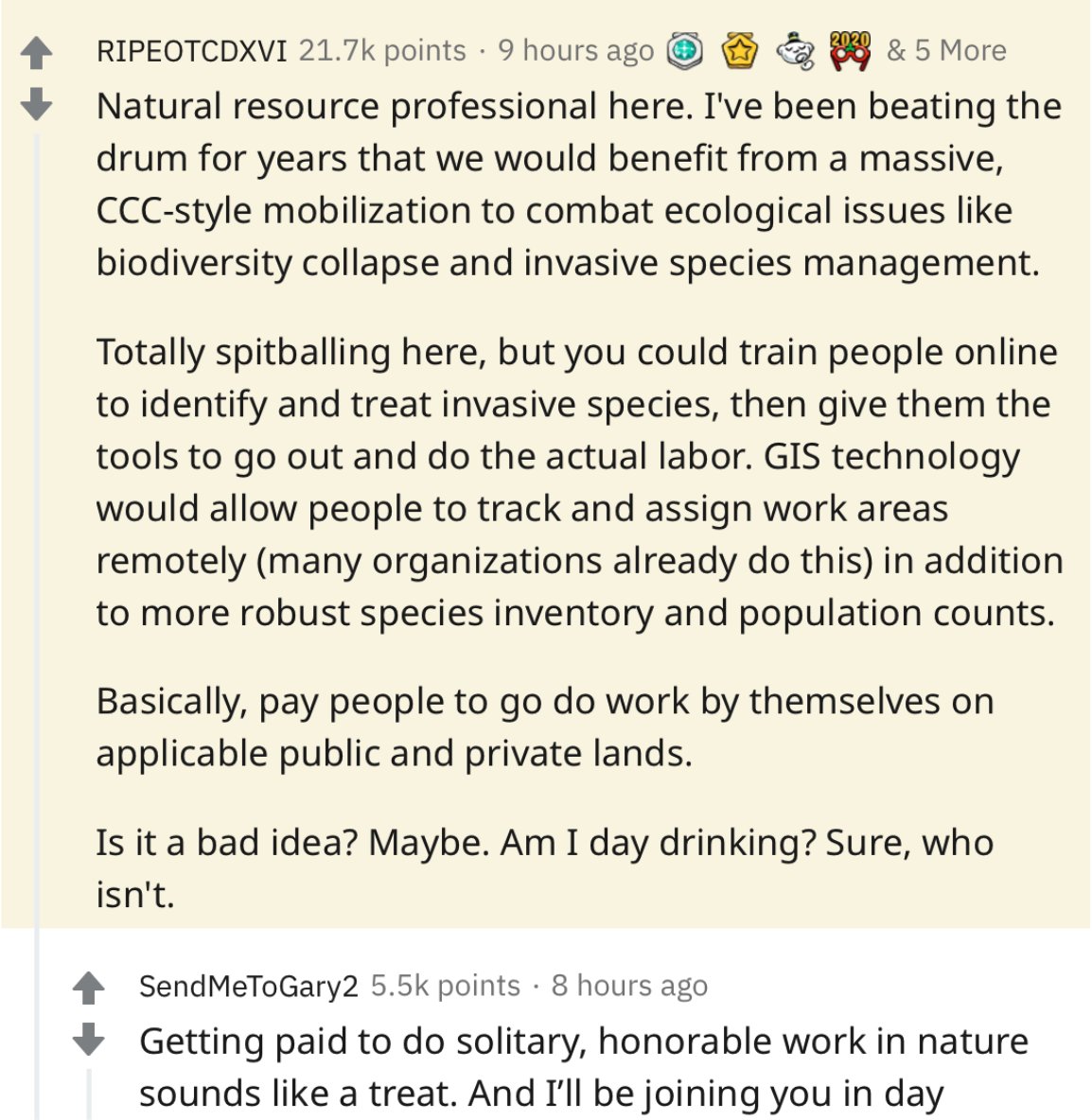The height and width of the screenshot is (1120, 1092).
Task: Click the party Snoo award icon
Action: click(x=795, y=51)
